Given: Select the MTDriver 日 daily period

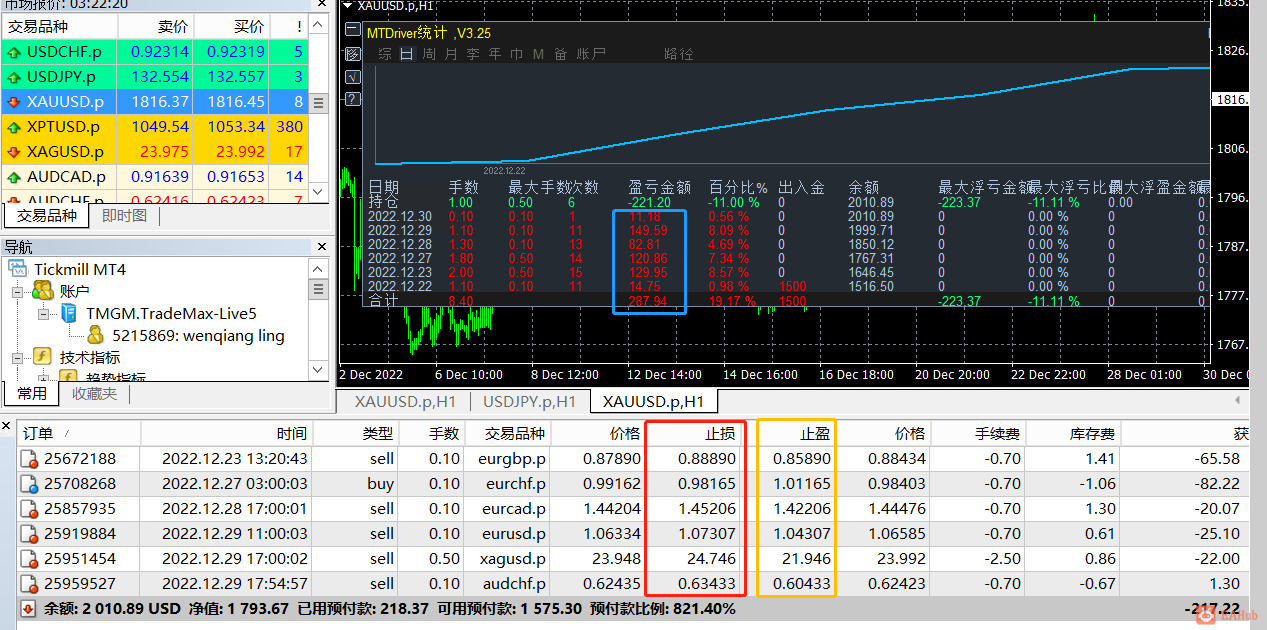Looking at the screenshot, I should point(407,54).
